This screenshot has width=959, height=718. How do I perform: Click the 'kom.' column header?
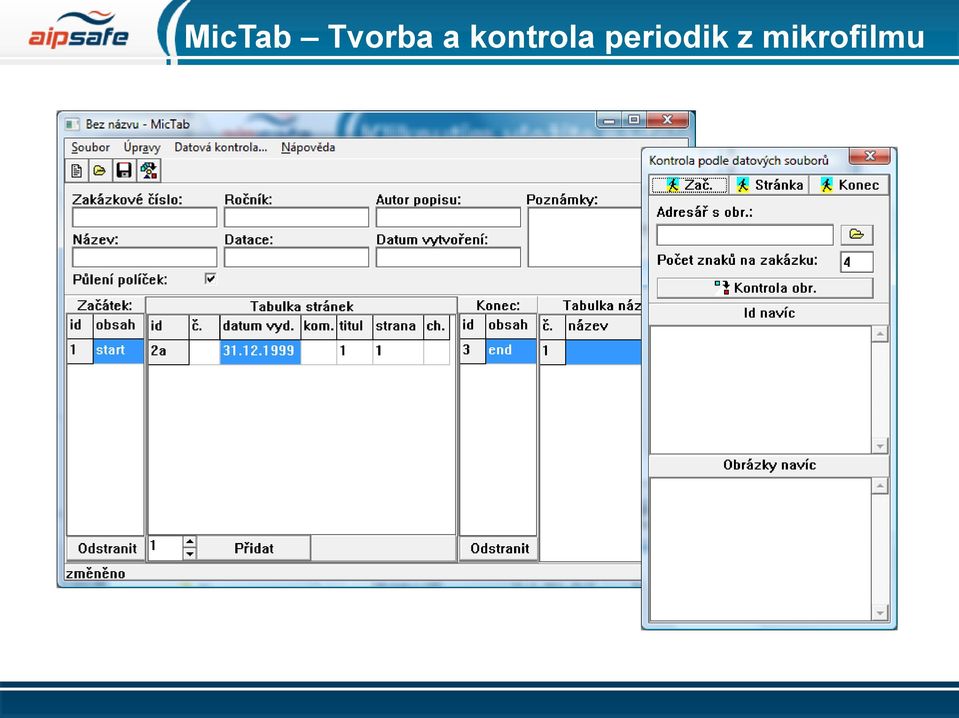[x=319, y=327]
